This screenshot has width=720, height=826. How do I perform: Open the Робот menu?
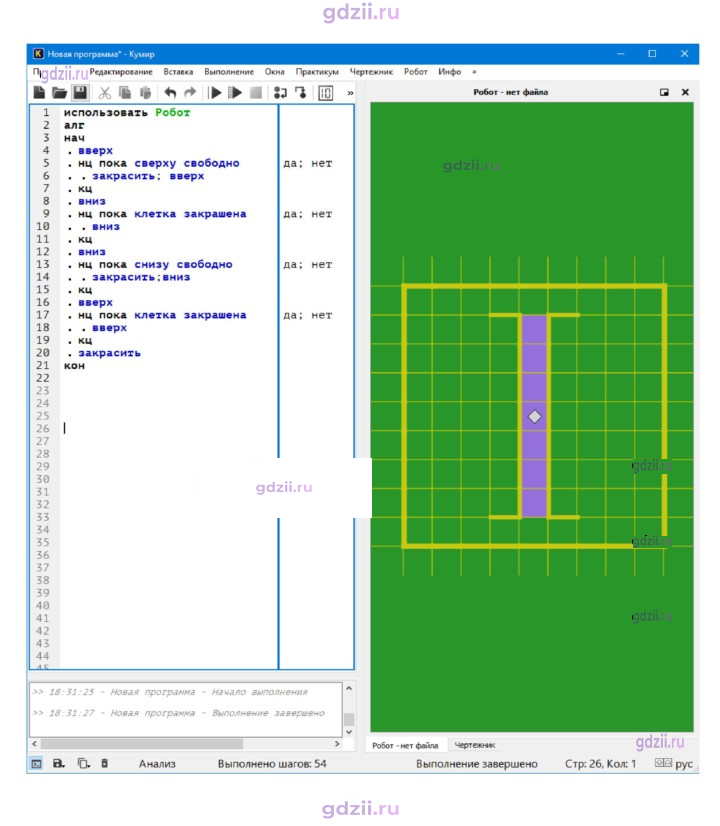click(416, 72)
